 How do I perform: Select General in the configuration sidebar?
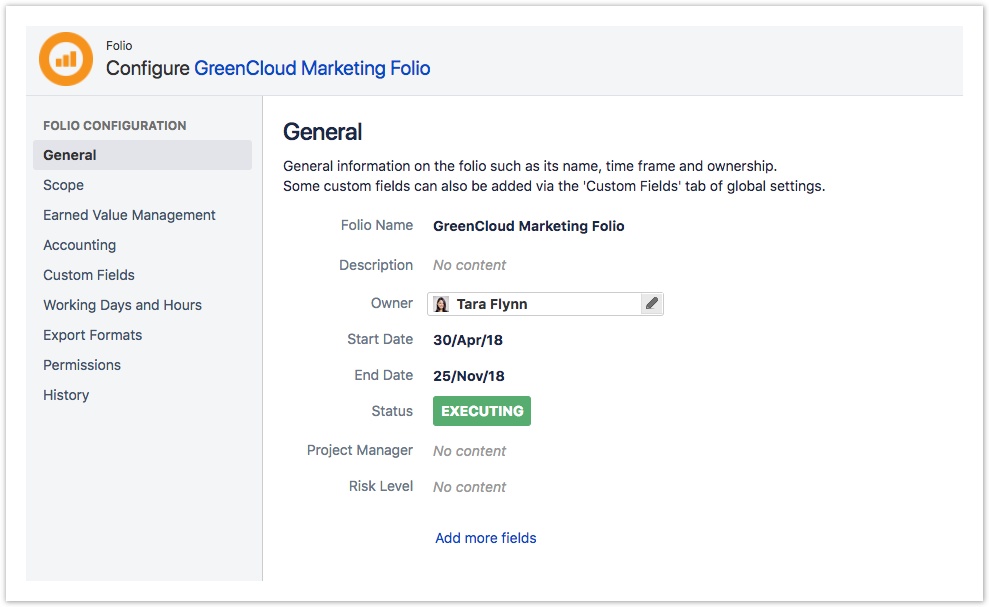(x=70, y=155)
